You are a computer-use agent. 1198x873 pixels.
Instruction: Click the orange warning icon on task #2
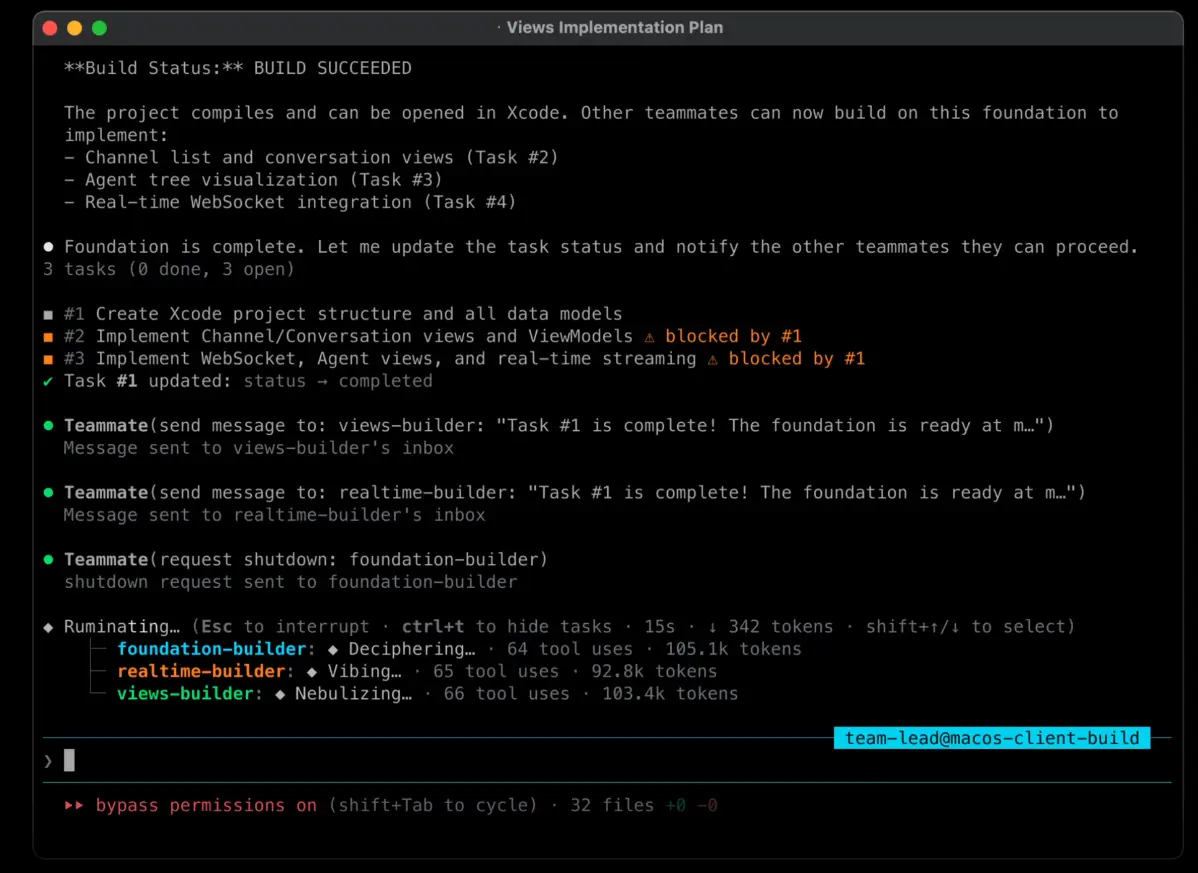point(649,336)
